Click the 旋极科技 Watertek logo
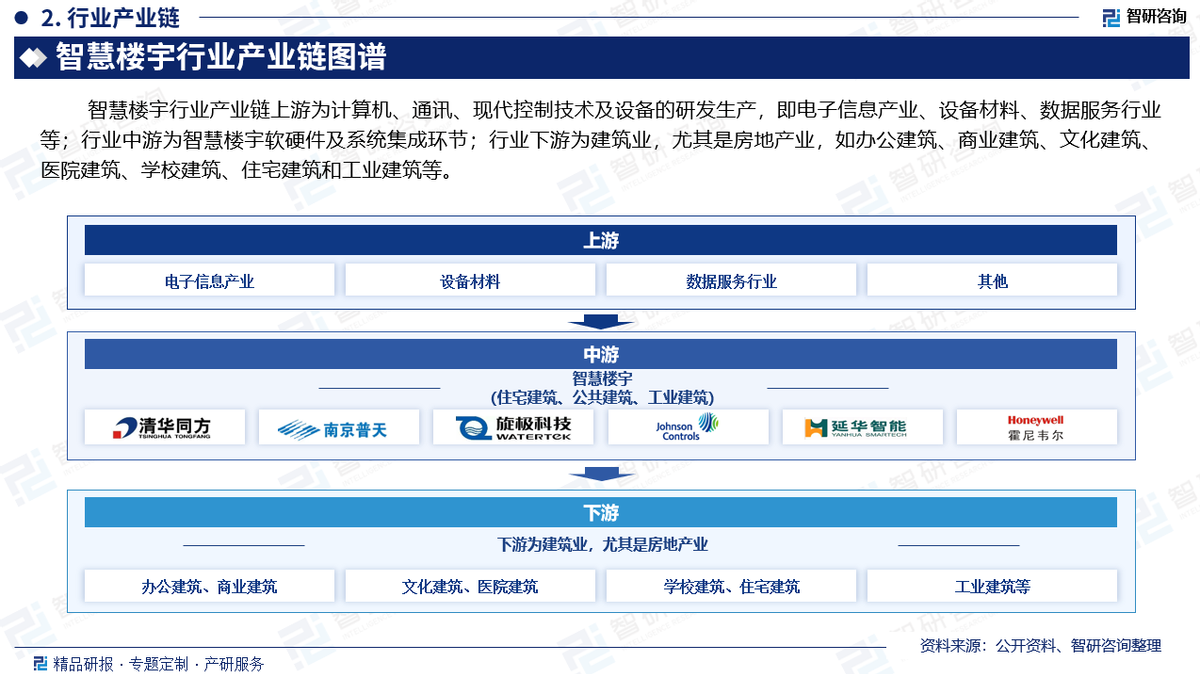The height and width of the screenshot is (674, 1200). [512, 427]
